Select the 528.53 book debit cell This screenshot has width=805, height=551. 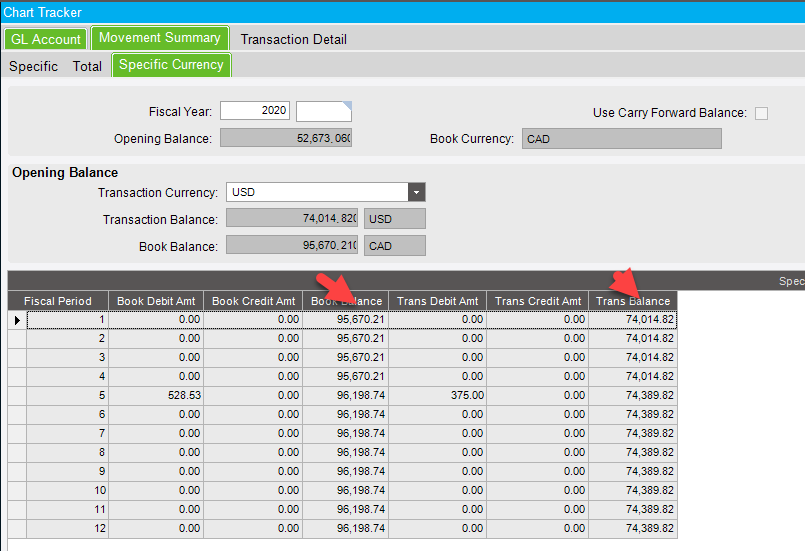pyautogui.click(x=155, y=395)
